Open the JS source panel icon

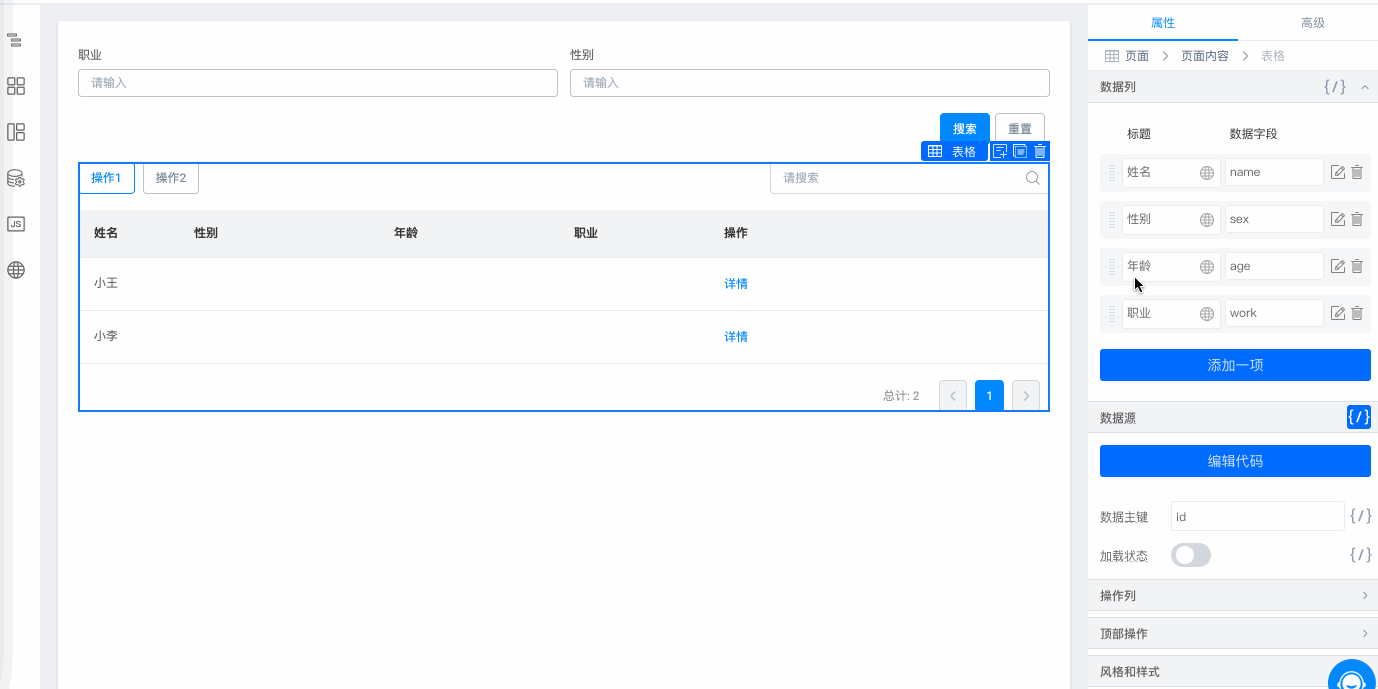point(15,224)
